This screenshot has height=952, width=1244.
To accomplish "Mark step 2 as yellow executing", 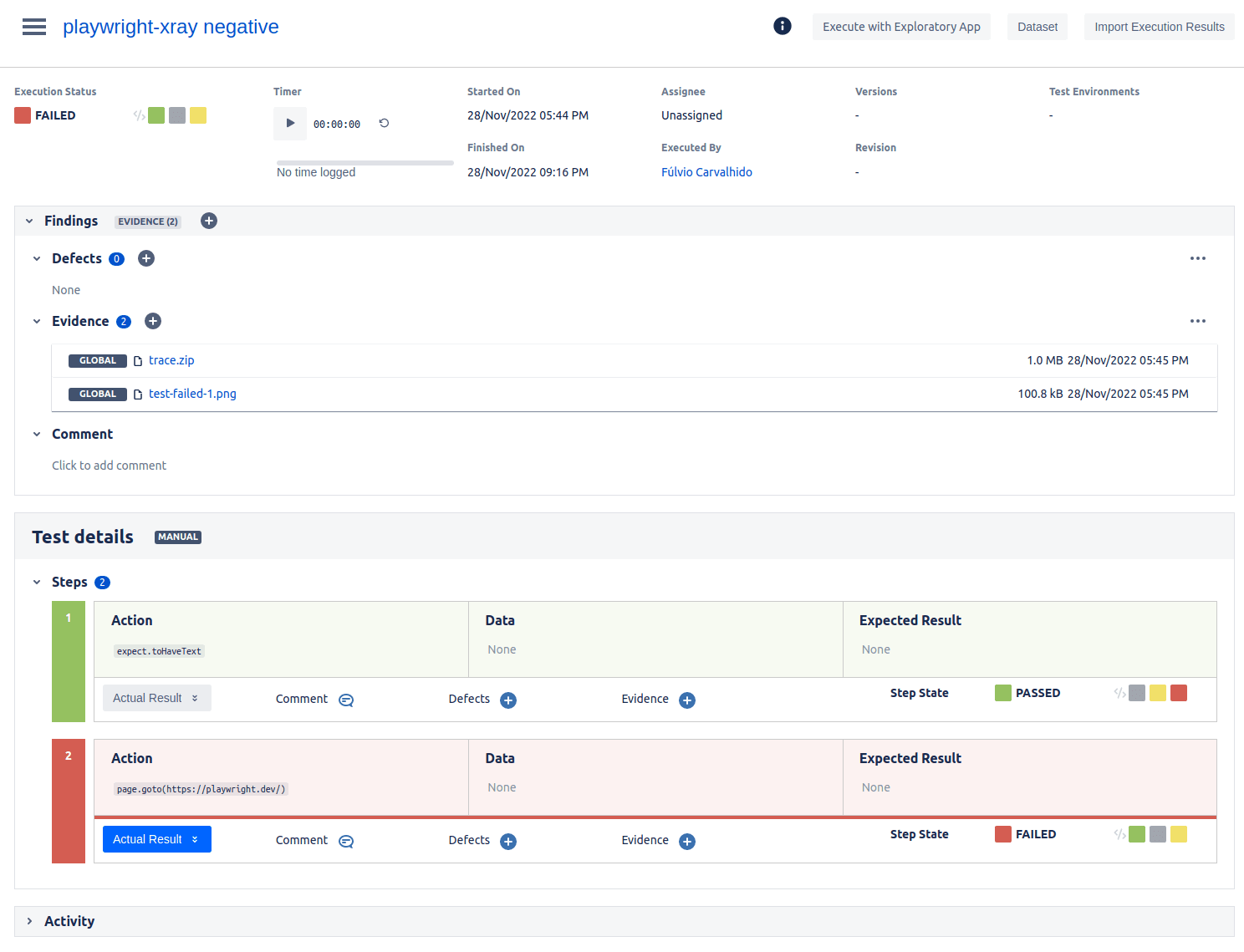I will [1179, 834].
